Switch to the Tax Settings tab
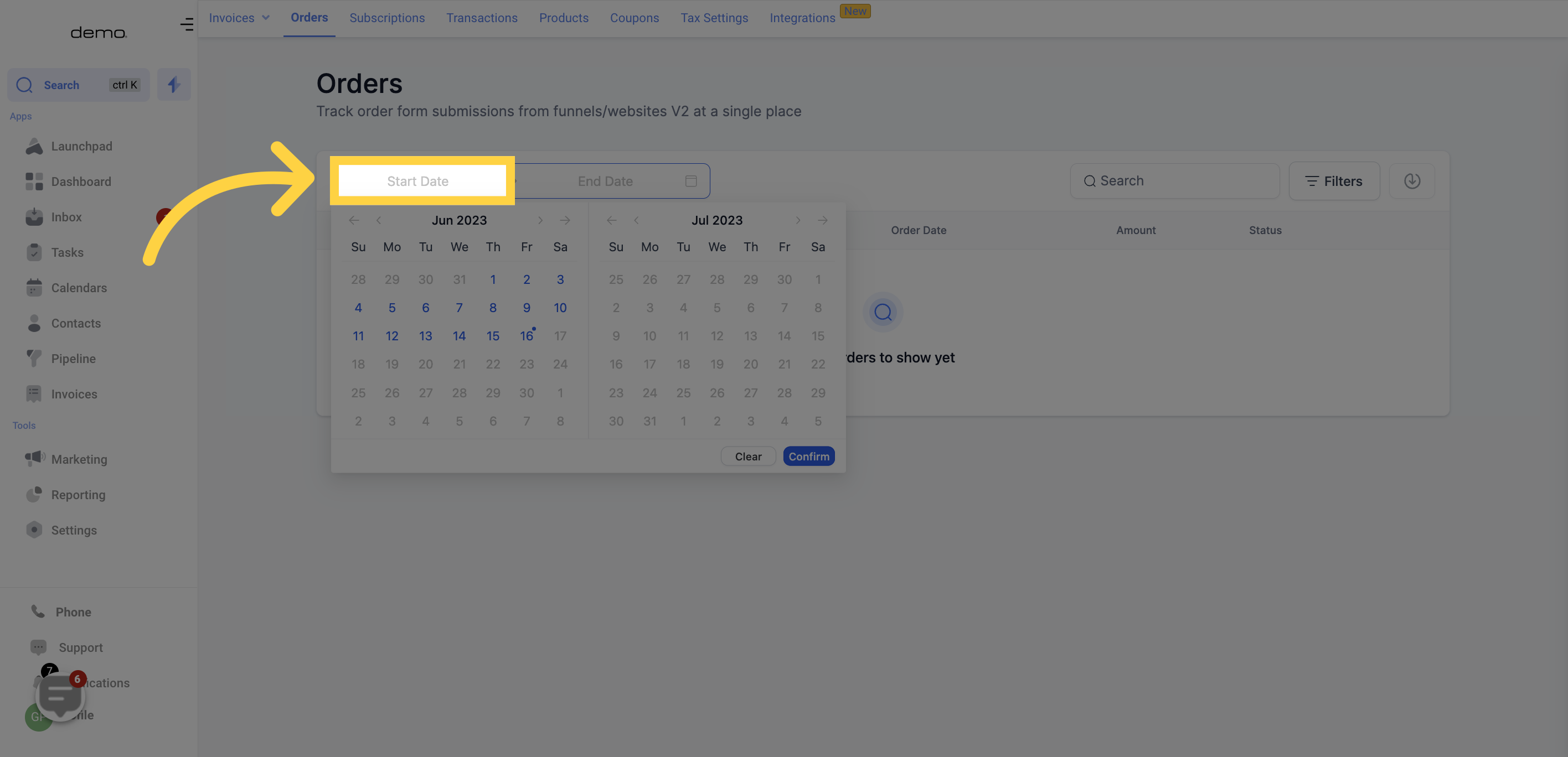This screenshot has width=1568, height=757. (714, 18)
